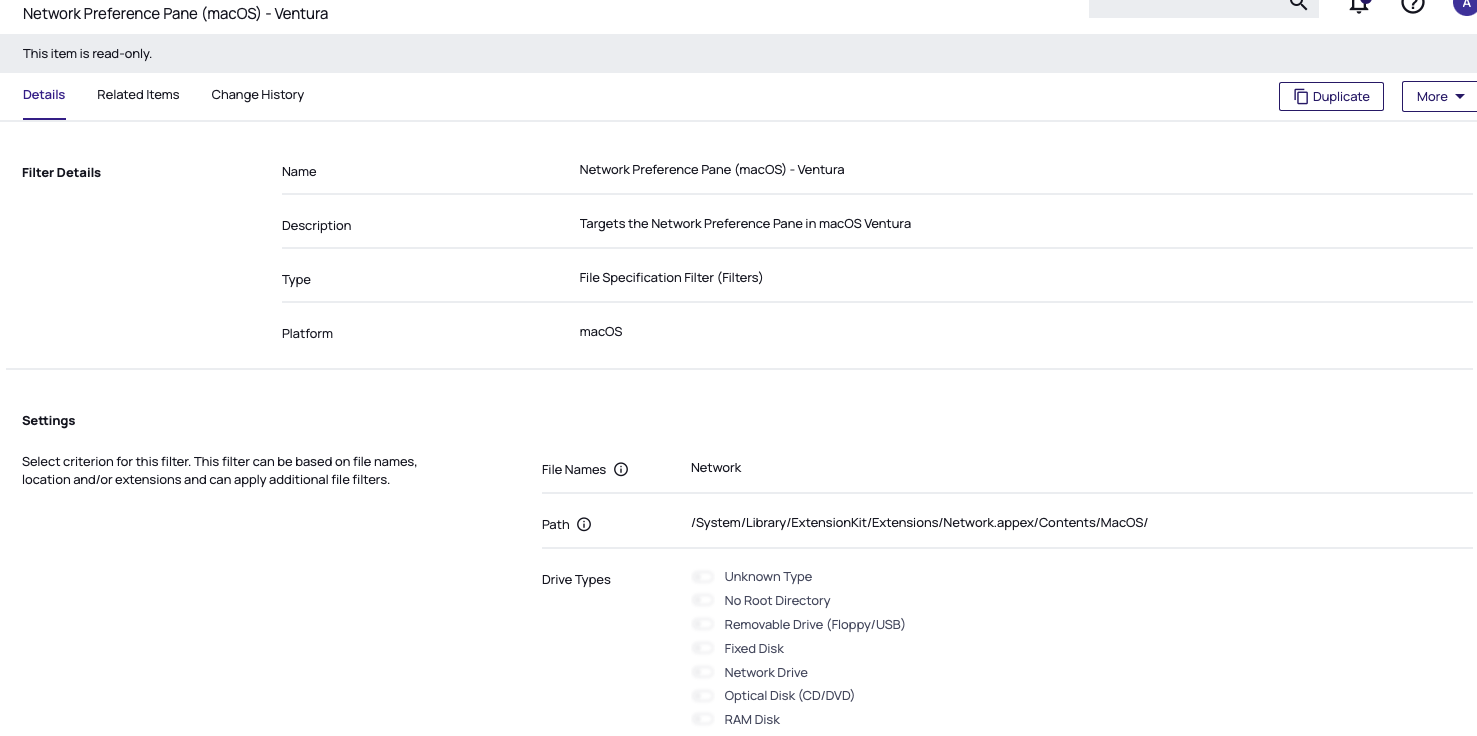Select the Type value File Specification Filter
1477x736 pixels.
671,278
